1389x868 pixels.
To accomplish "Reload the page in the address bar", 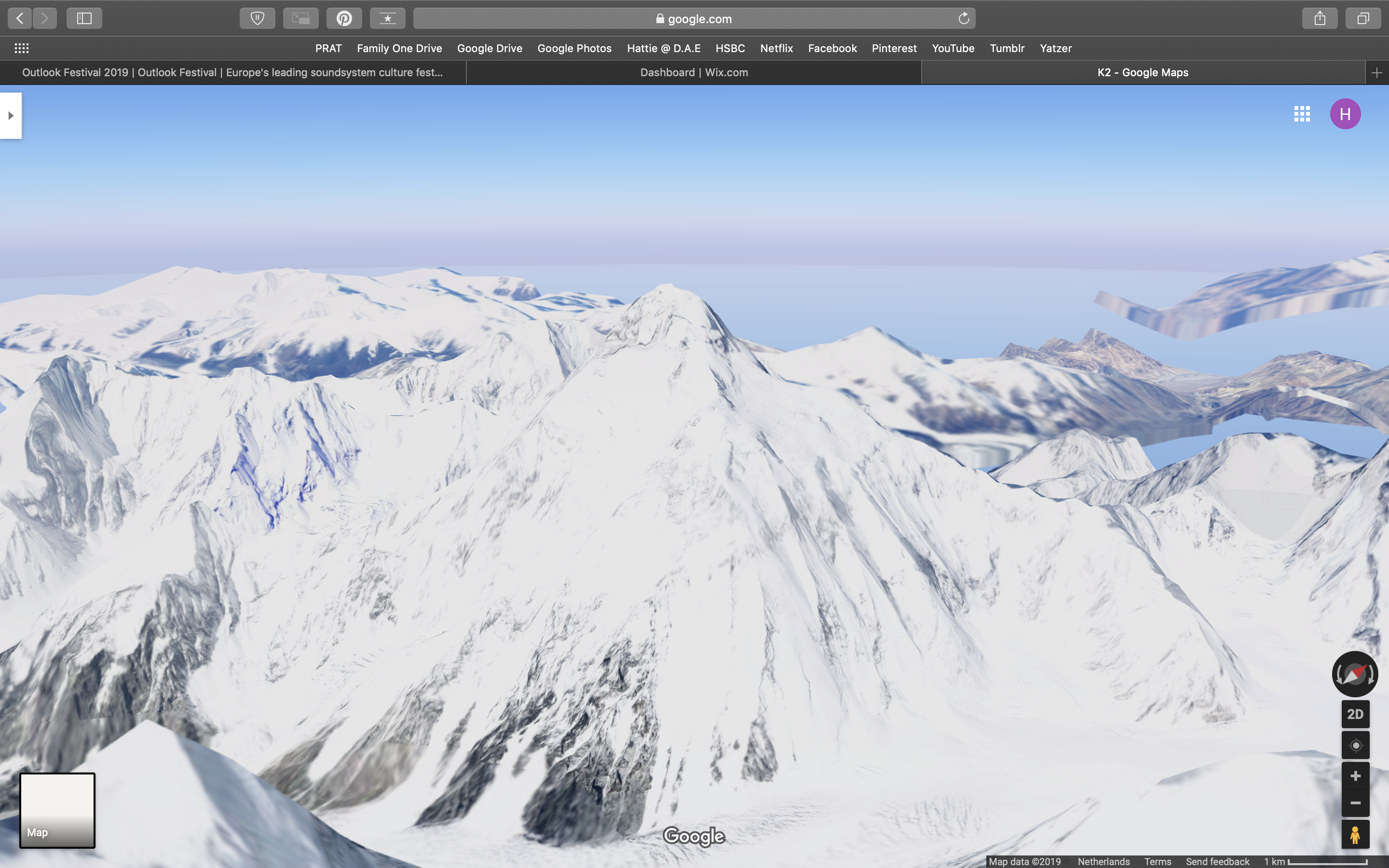I will pyautogui.click(x=964, y=18).
